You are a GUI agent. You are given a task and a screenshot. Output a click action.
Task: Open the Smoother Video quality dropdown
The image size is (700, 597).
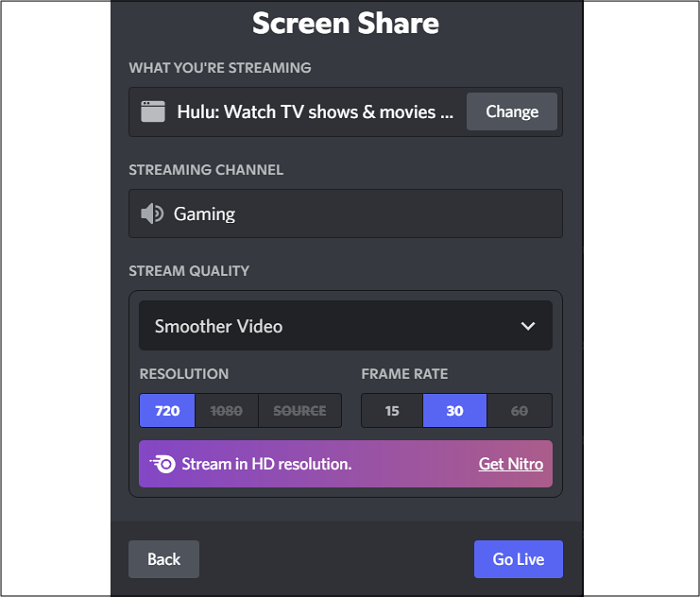[x=346, y=326]
